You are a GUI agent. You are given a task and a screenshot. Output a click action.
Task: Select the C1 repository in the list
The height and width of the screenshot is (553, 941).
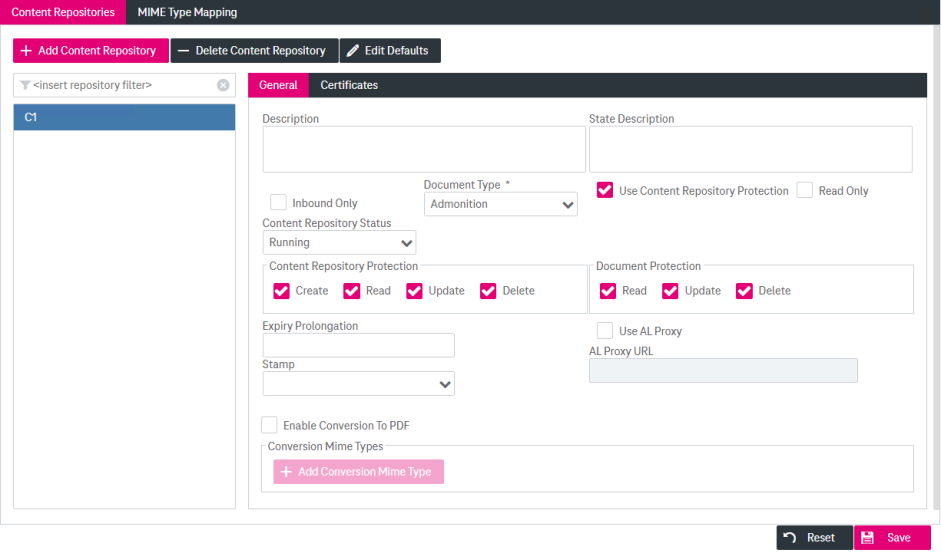(x=124, y=118)
